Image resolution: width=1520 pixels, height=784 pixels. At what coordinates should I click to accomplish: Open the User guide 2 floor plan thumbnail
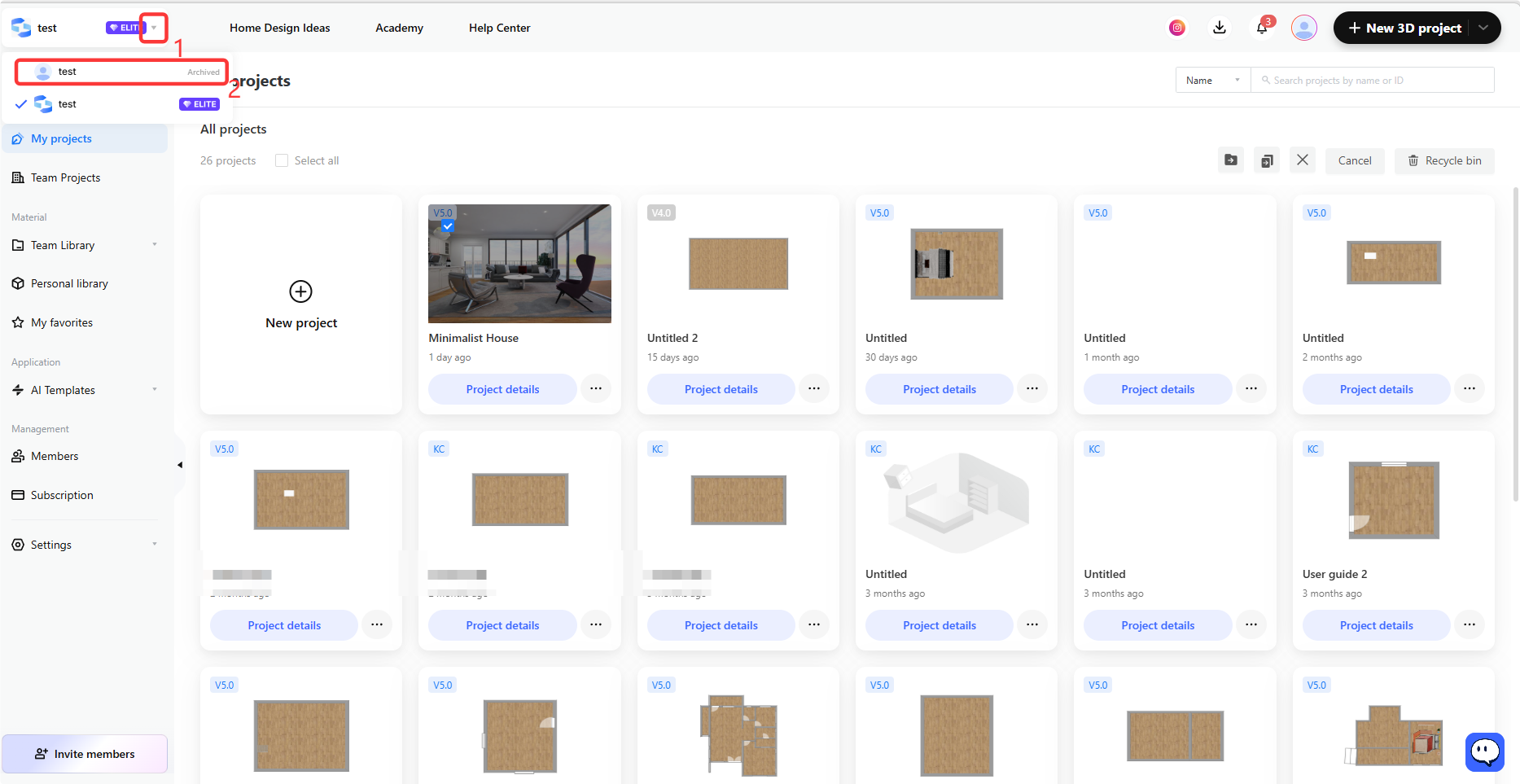[x=1394, y=500]
